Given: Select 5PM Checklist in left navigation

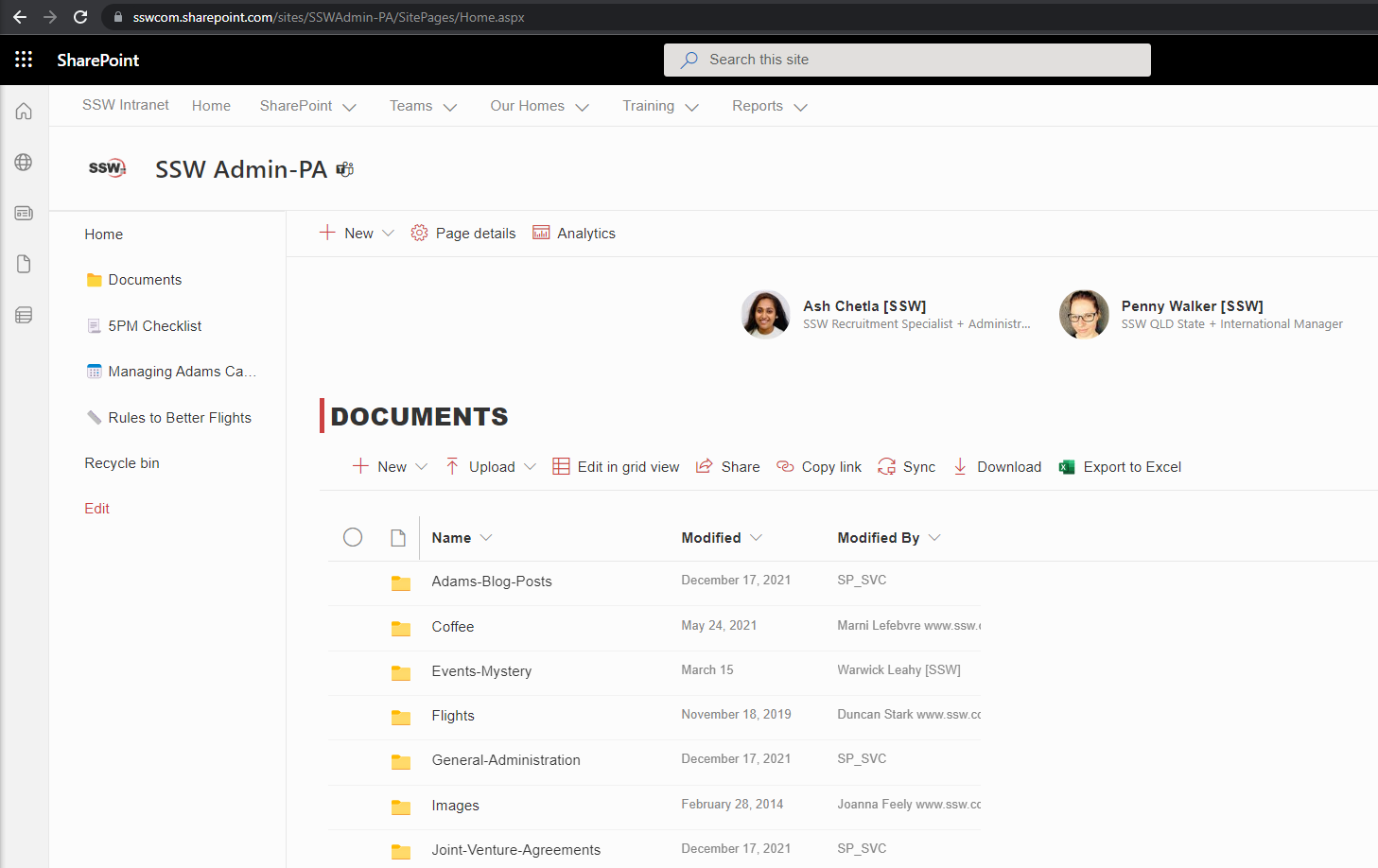Looking at the screenshot, I should 154,325.
